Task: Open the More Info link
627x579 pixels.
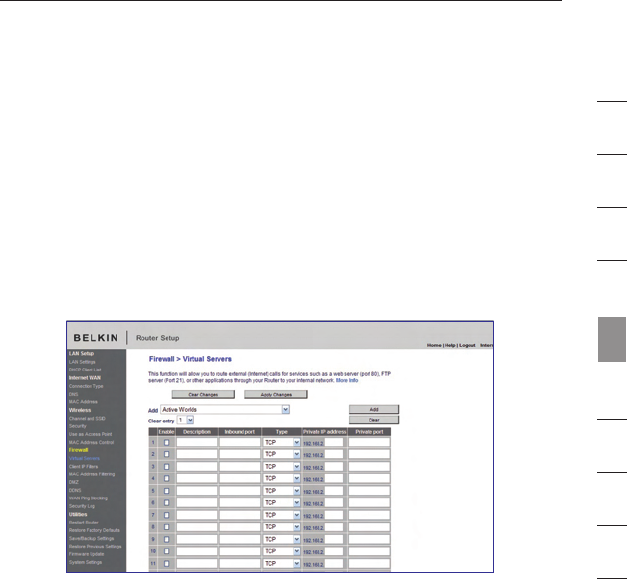Action: click(x=347, y=380)
